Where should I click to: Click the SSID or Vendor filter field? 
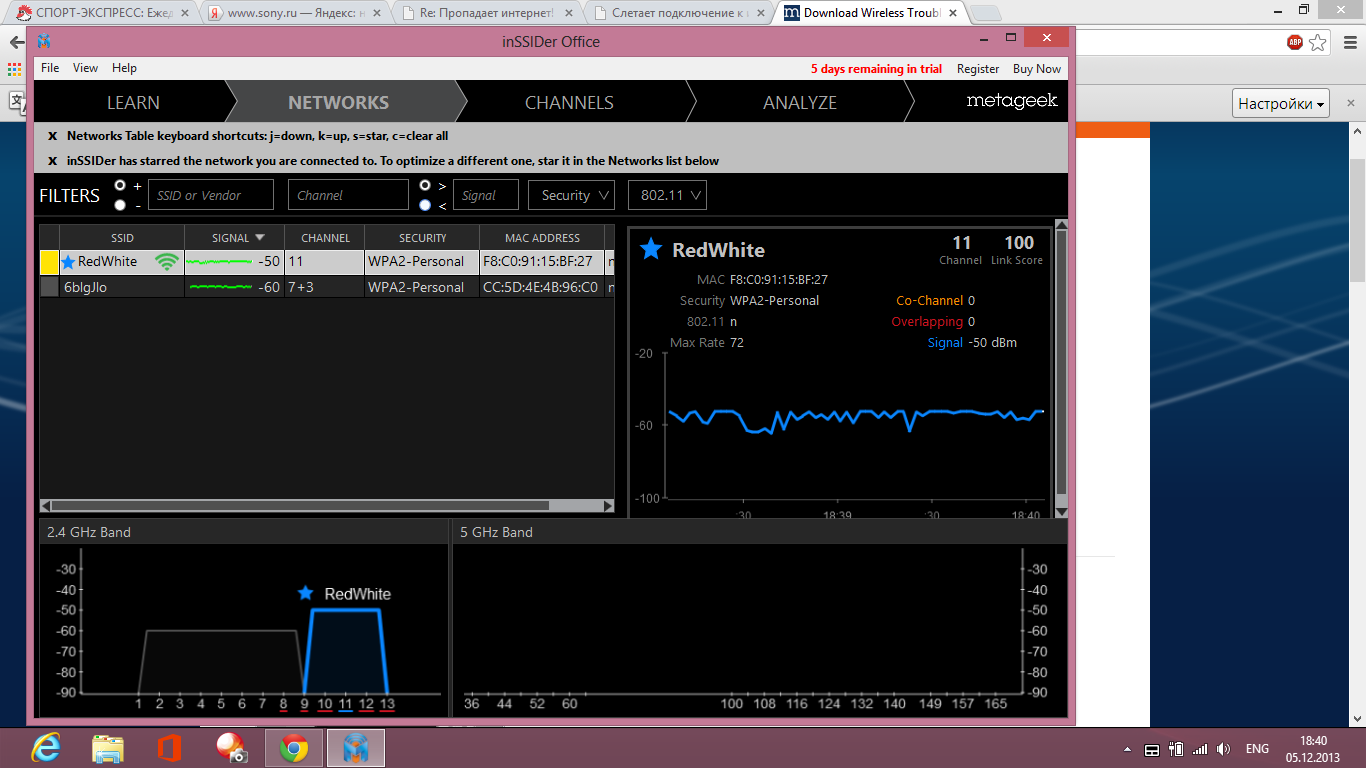point(210,195)
